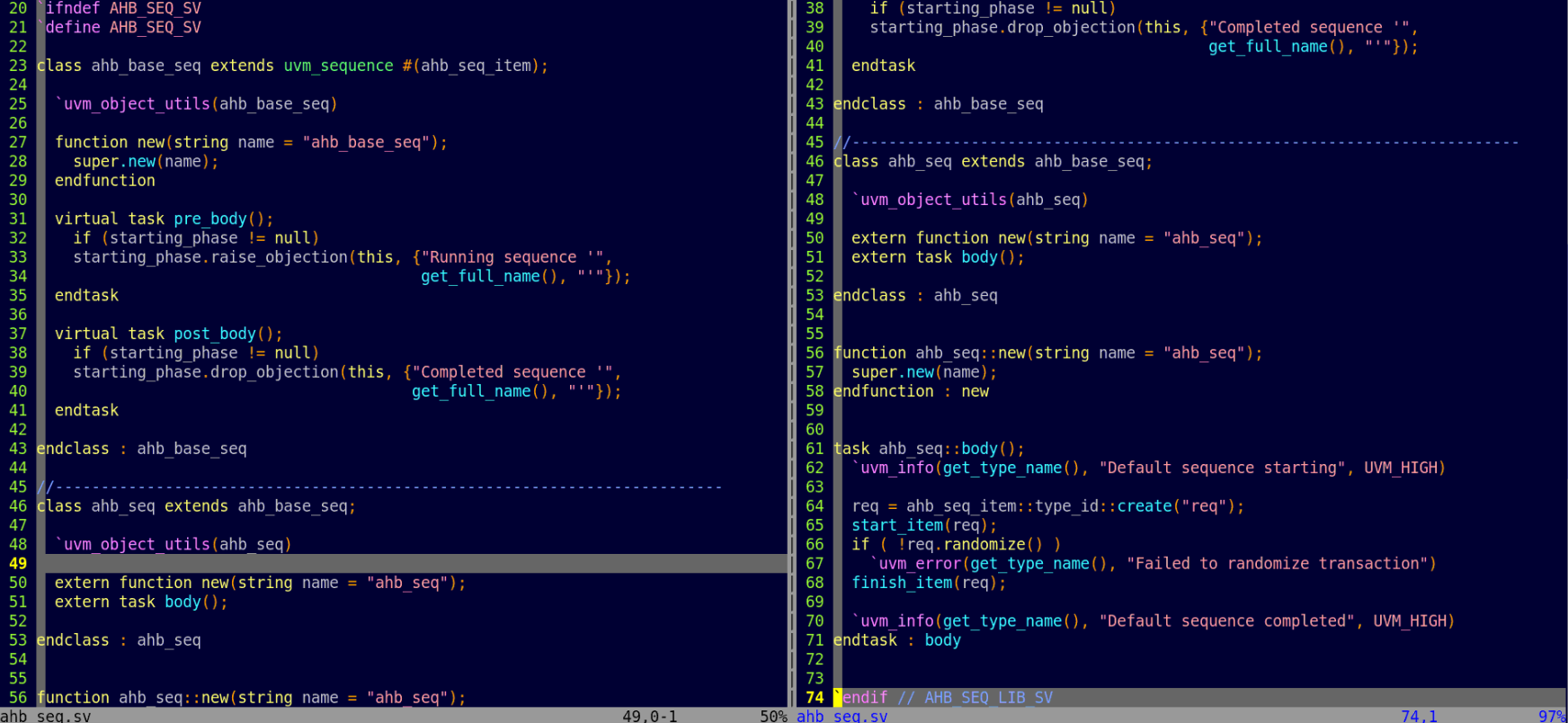The height and width of the screenshot is (723, 1568).
Task: Click 'uvm_sequence' class name in left pane
Action: tap(339, 66)
